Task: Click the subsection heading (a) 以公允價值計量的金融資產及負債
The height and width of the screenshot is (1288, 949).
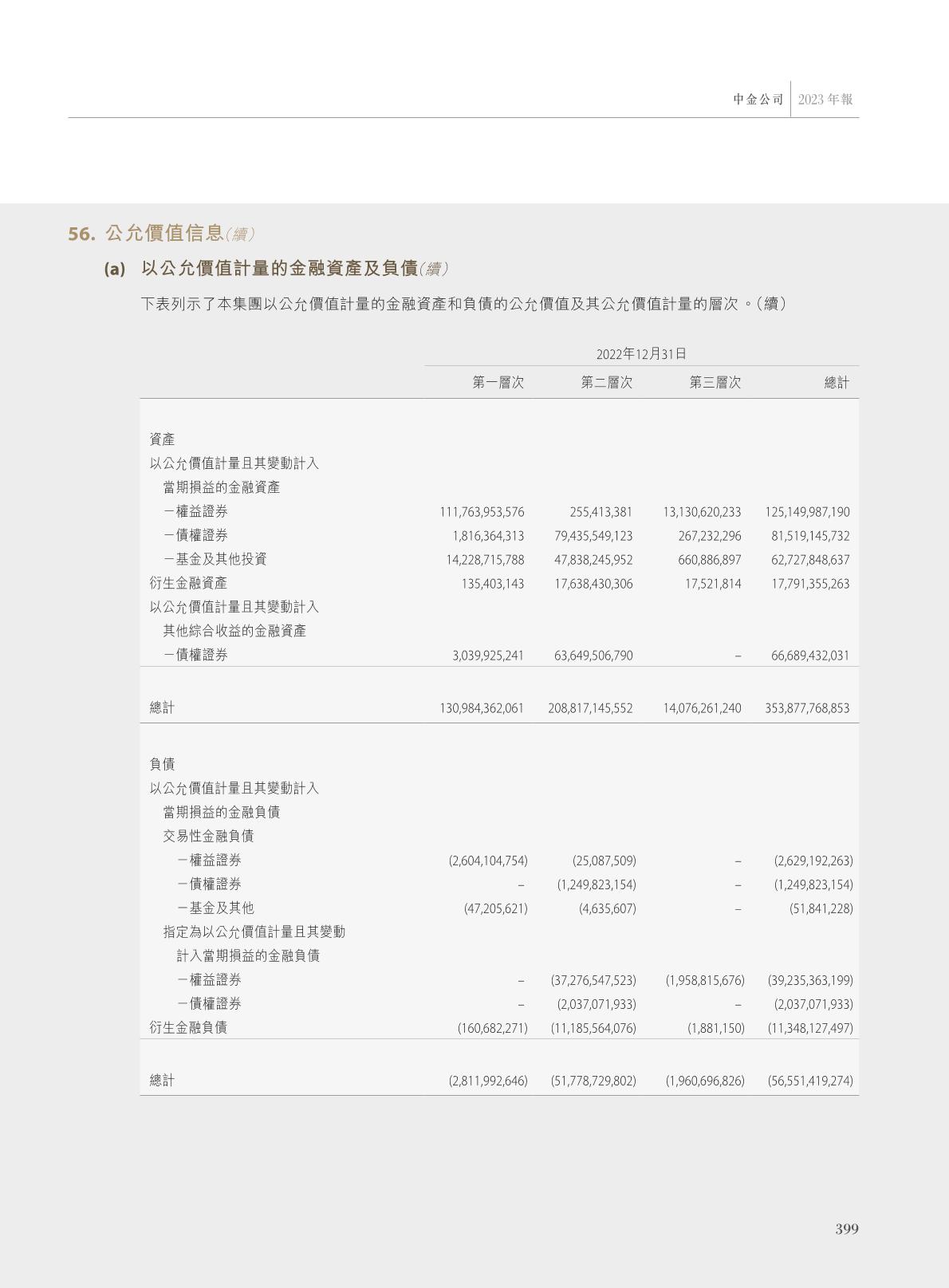Action: [275, 269]
